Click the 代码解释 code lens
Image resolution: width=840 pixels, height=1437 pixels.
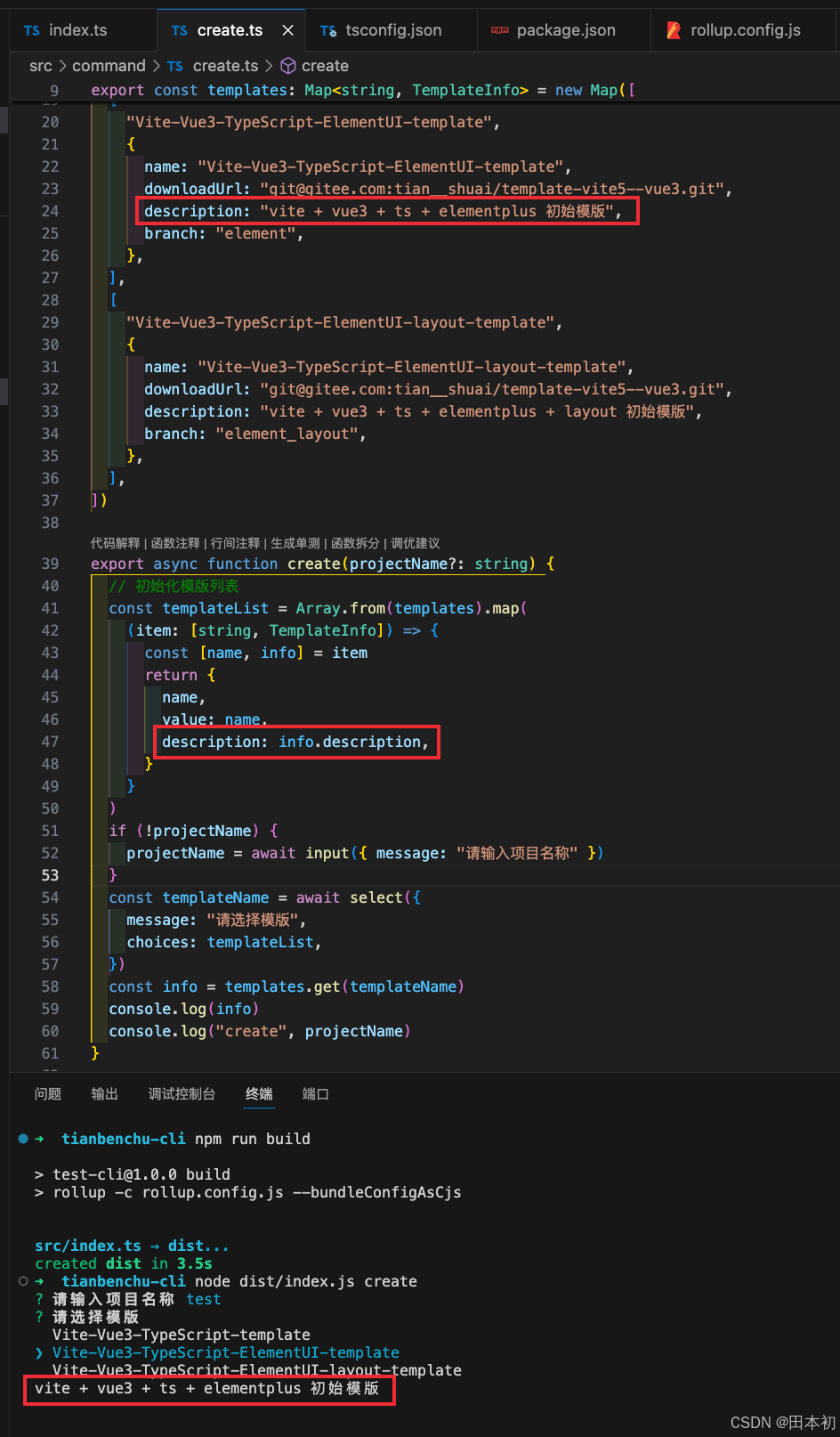(116, 543)
